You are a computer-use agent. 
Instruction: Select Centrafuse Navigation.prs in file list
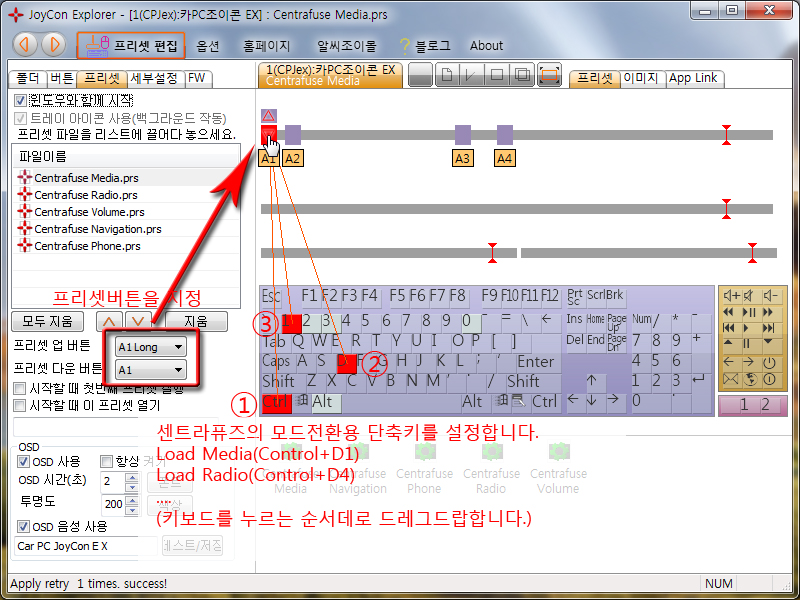pos(127,229)
